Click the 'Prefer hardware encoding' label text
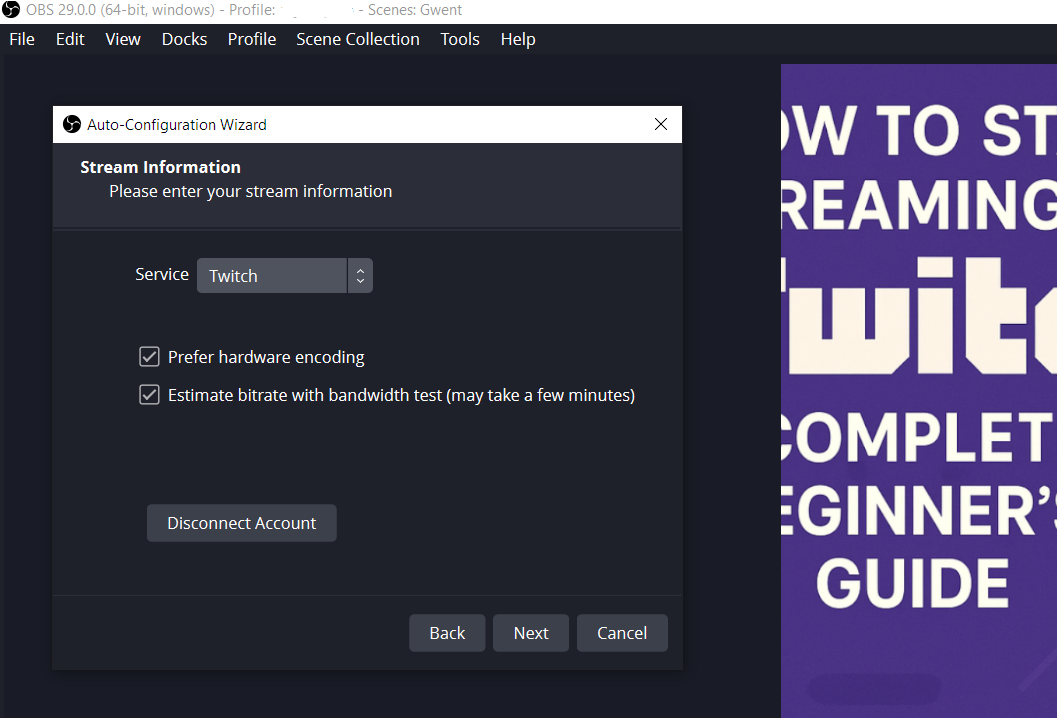 coord(266,357)
